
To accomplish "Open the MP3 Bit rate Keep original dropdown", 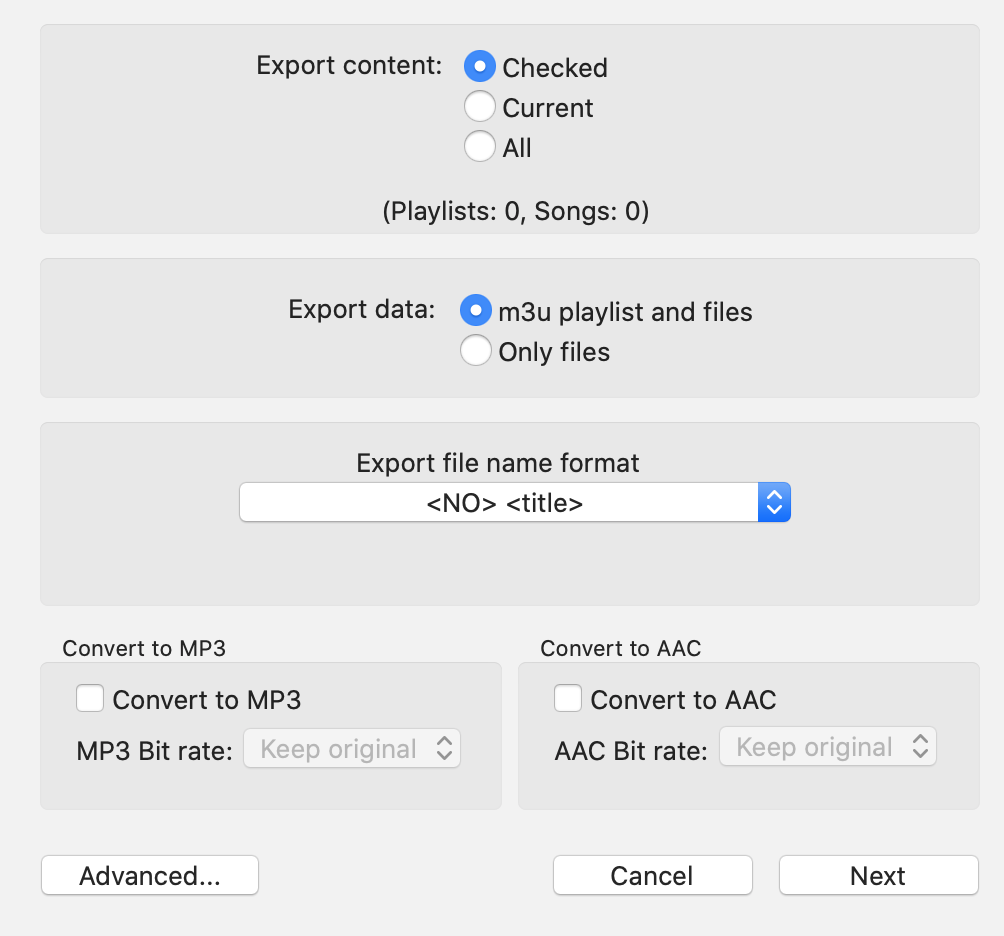I will click(352, 748).
